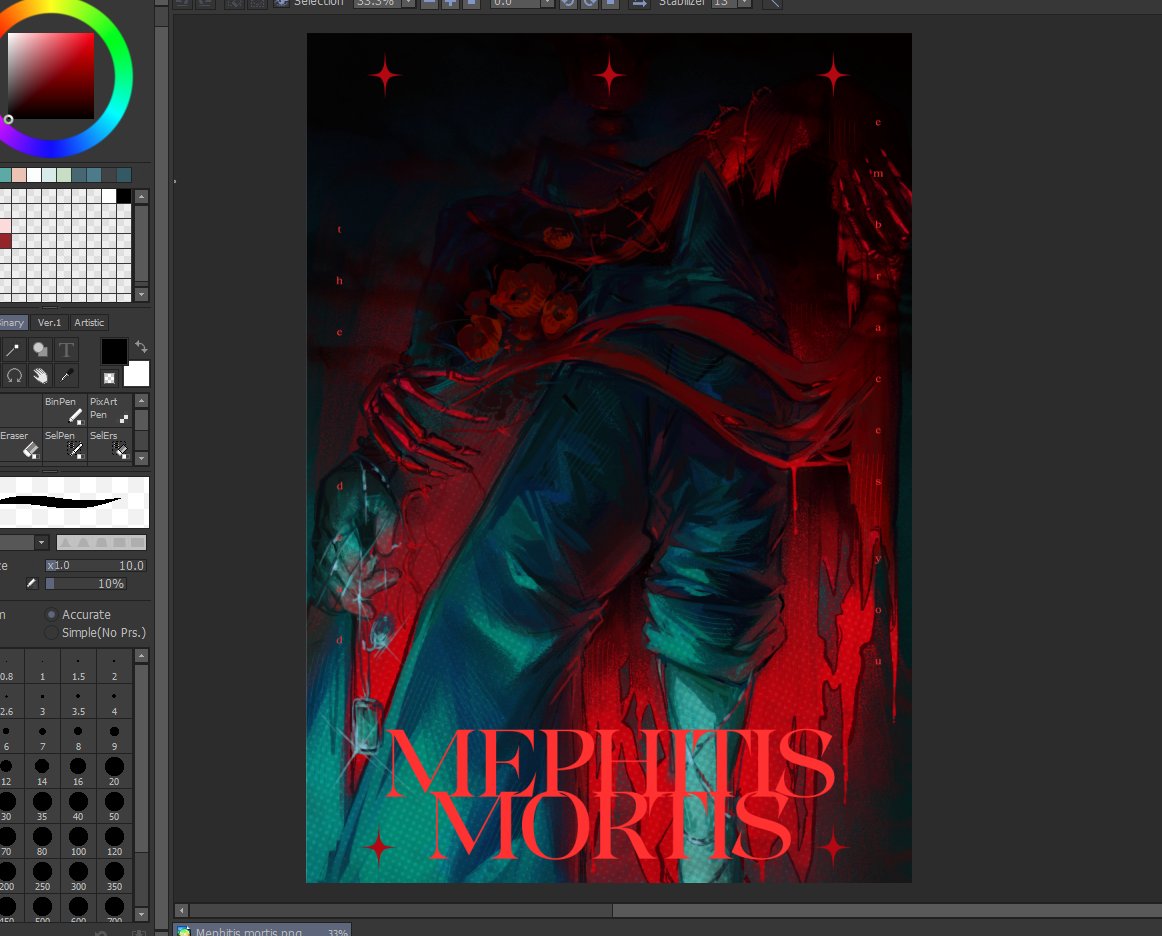Choose the Eraser brush
The width and height of the screenshot is (1162, 936).
pyautogui.click(x=20, y=445)
